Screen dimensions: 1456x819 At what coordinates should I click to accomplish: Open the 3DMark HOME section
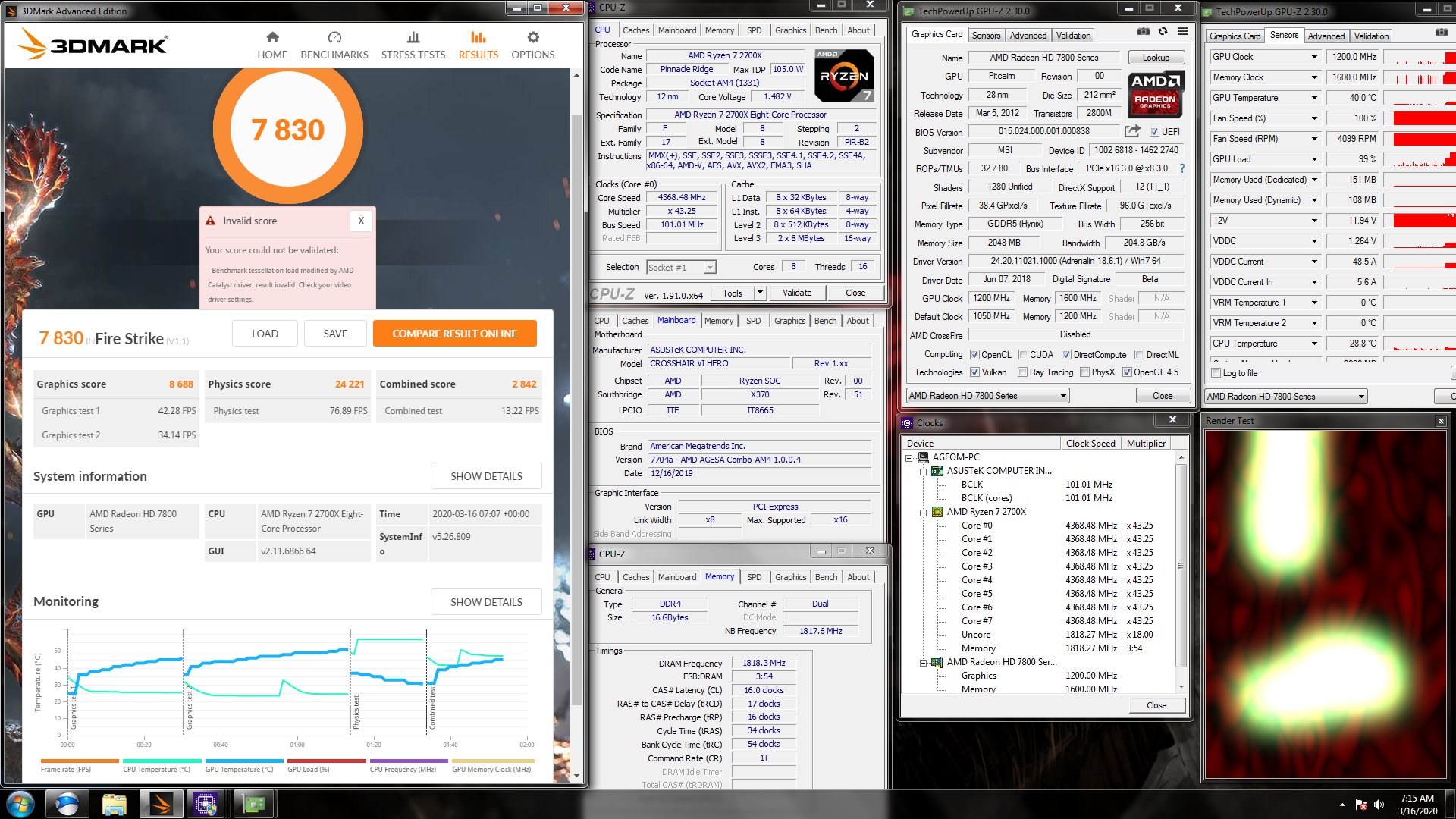(x=272, y=45)
